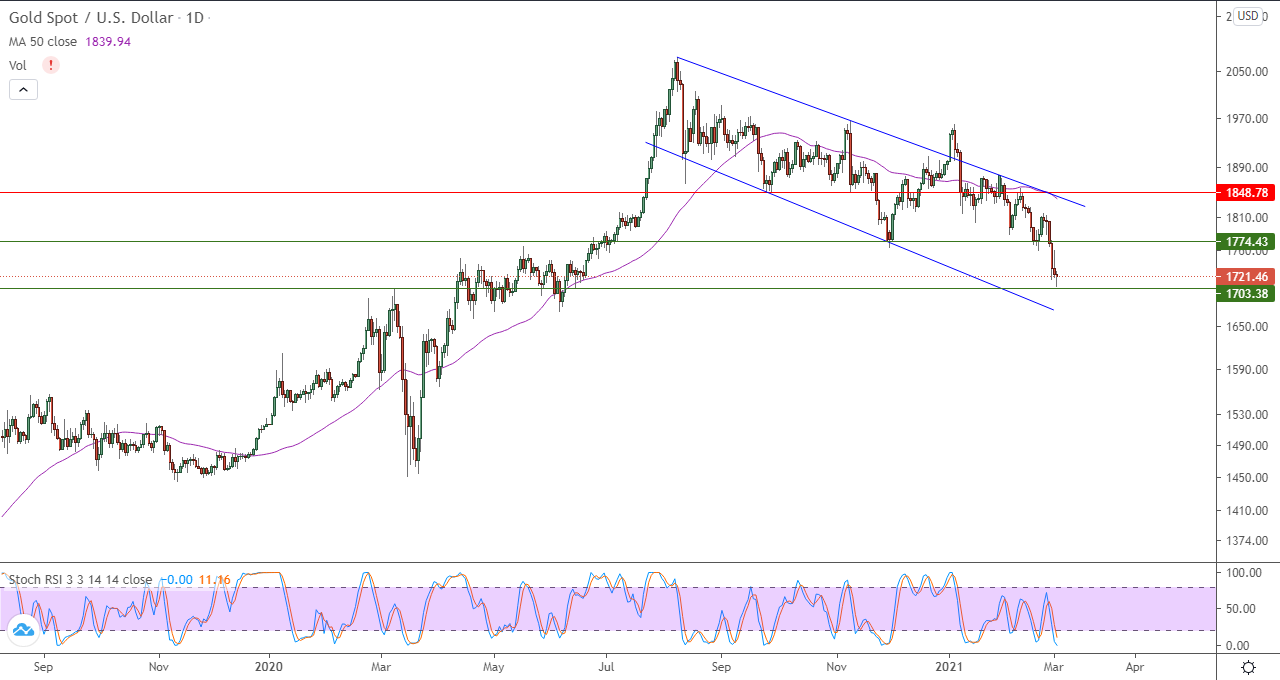Screen dimensions: 1280x680
Task: Click the Jul label on time axis
Action: 607,665
